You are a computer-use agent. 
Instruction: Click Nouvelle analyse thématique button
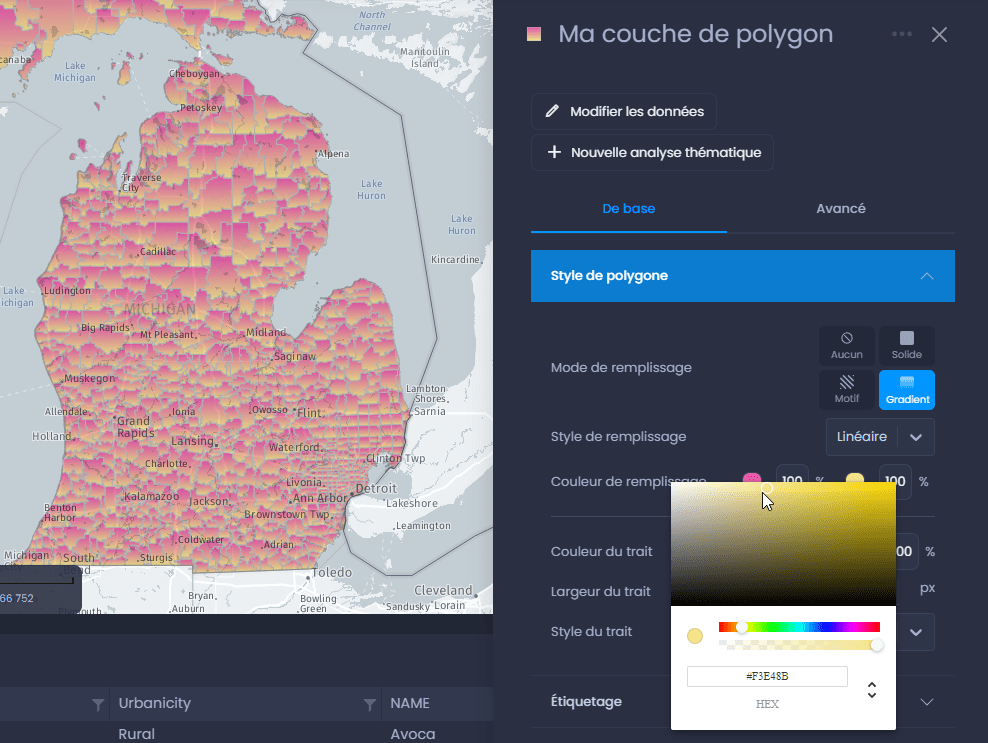click(x=652, y=153)
